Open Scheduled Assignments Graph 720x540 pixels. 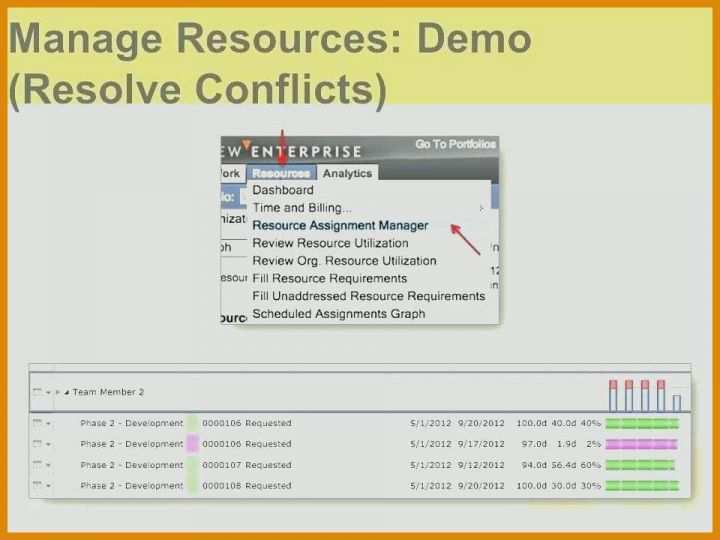tap(339, 314)
